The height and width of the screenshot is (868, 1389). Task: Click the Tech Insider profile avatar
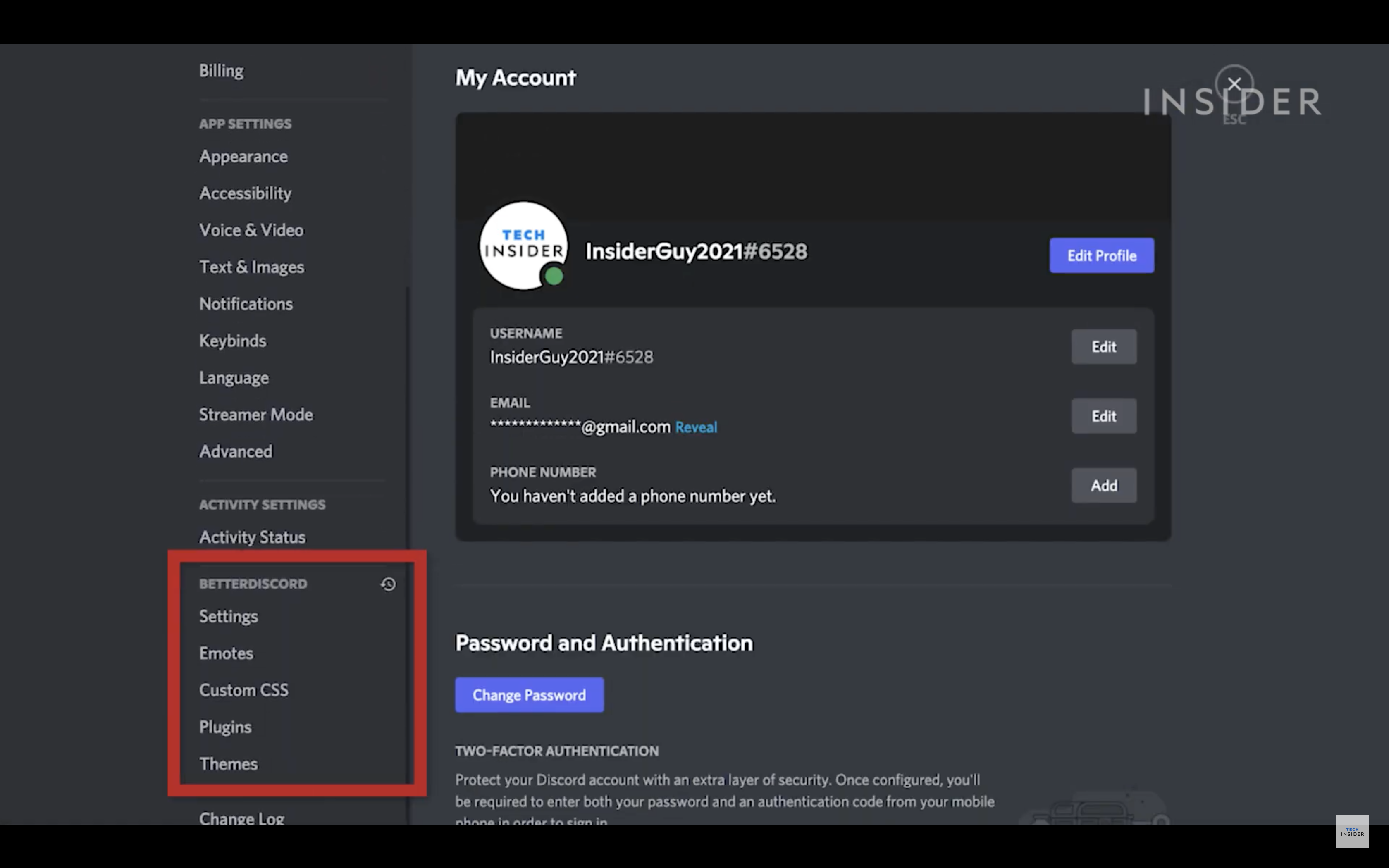click(x=523, y=245)
